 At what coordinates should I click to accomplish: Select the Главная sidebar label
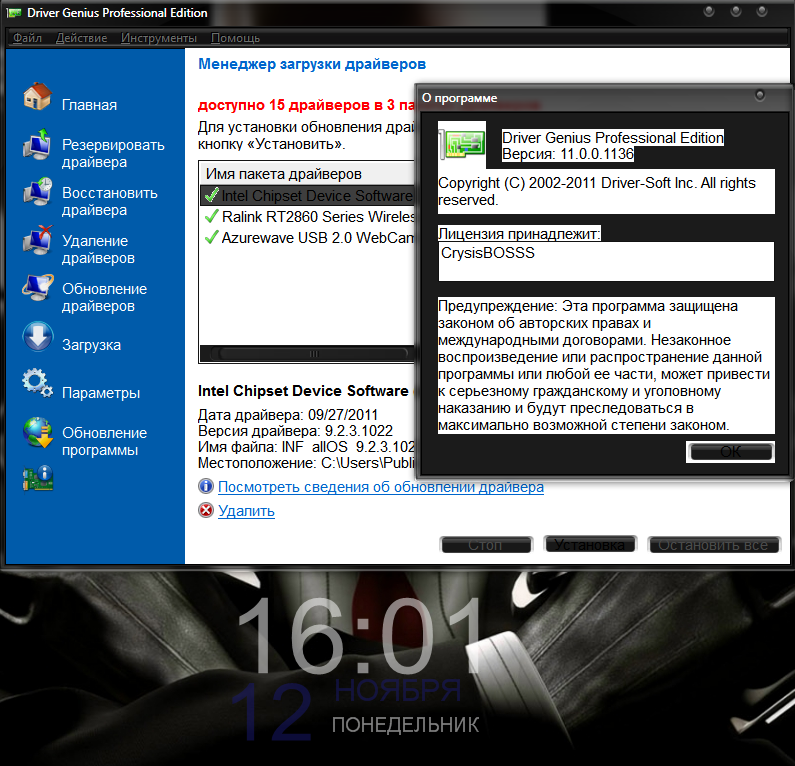coord(89,105)
